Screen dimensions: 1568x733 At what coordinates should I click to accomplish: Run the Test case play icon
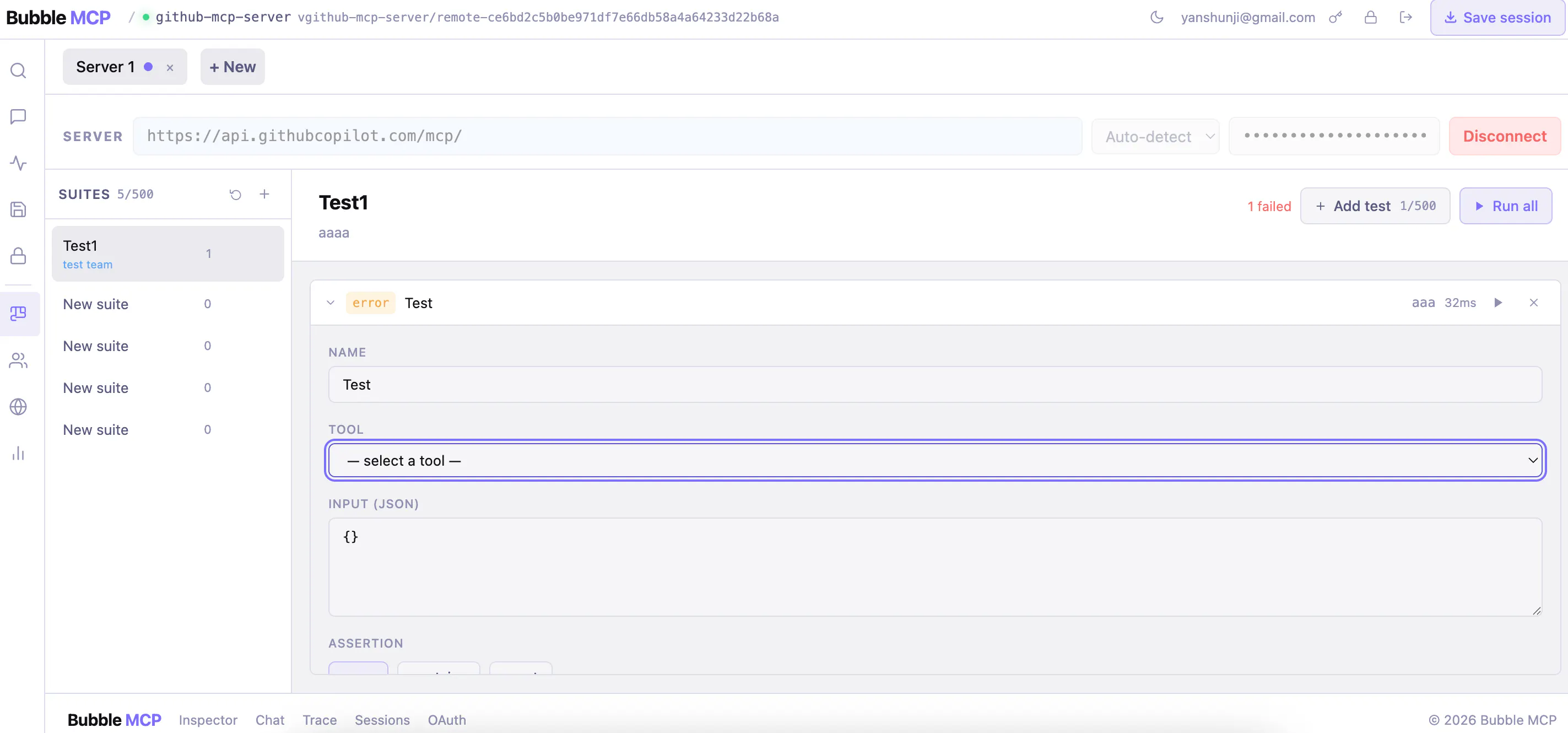(x=1499, y=303)
